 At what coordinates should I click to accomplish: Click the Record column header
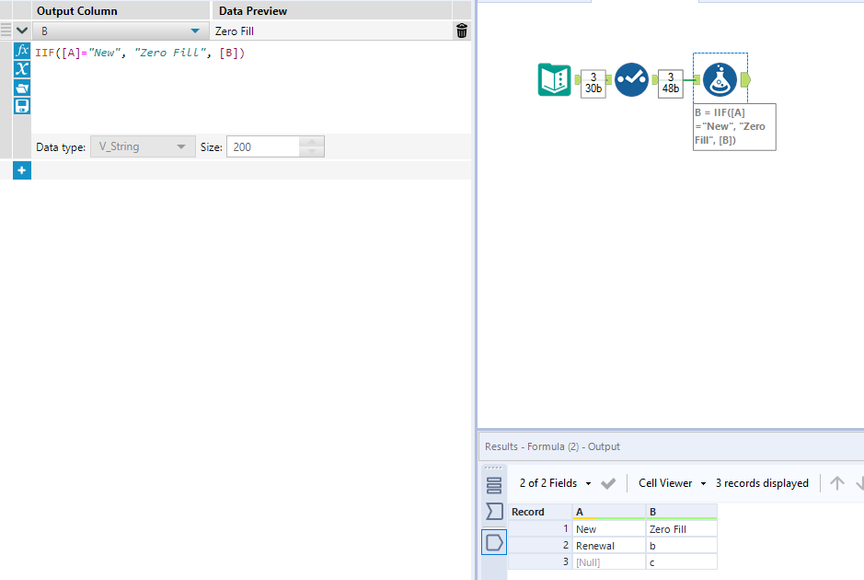[x=540, y=512]
